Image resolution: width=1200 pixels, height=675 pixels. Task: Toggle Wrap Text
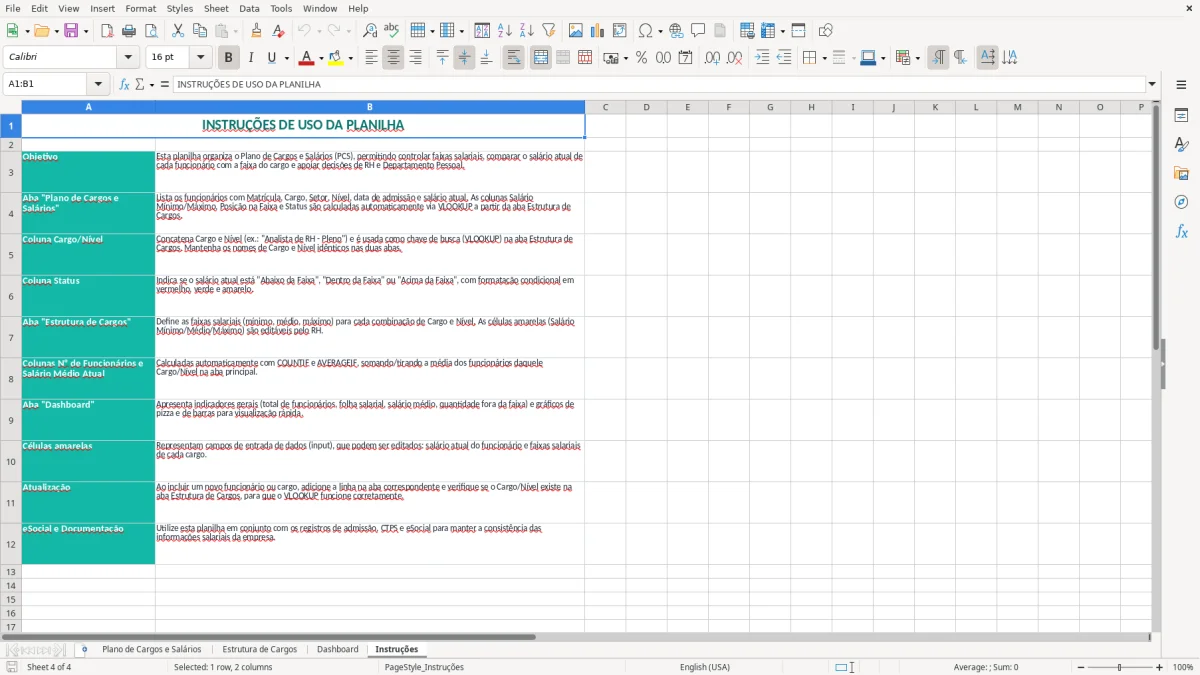(514, 58)
